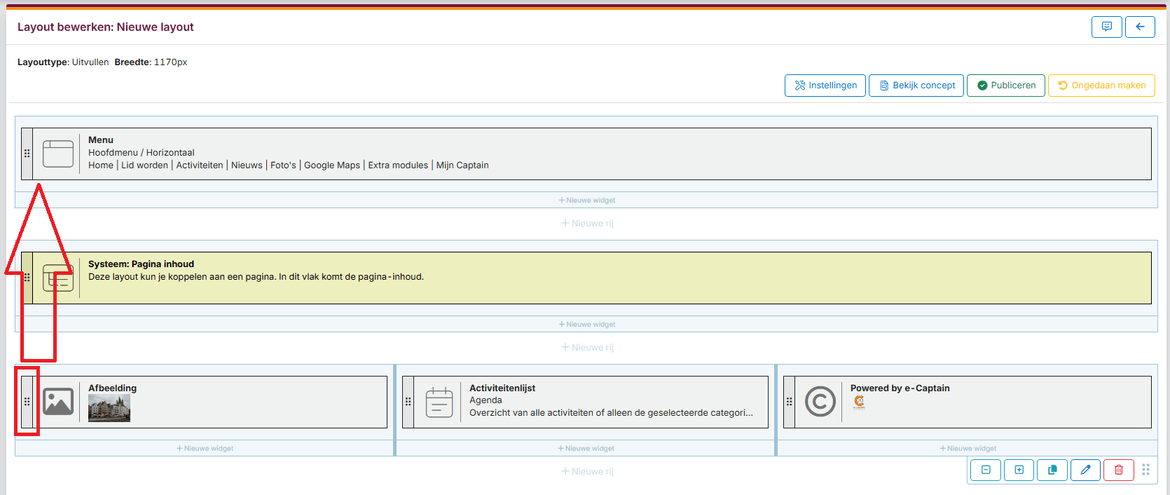Click the drag handle of Afbeelding widget

[27, 402]
